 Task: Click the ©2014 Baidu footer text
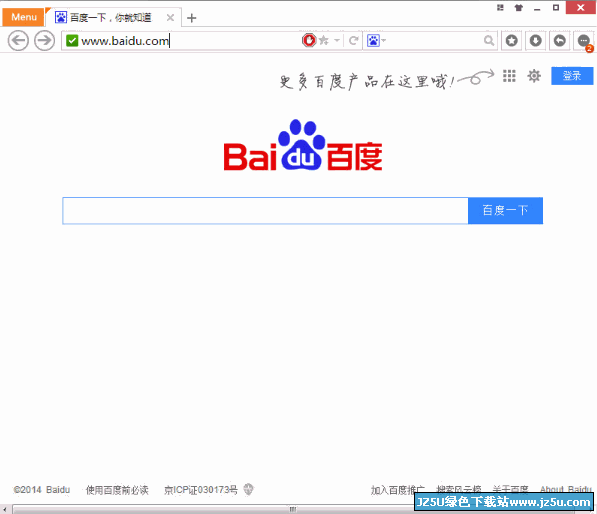[x=42, y=490]
